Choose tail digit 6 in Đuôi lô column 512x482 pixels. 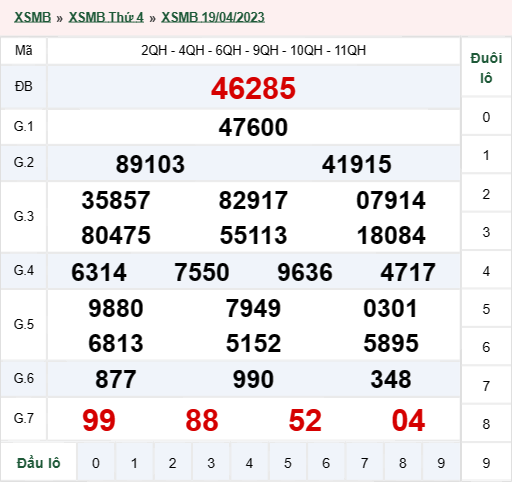click(x=486, y=347)
